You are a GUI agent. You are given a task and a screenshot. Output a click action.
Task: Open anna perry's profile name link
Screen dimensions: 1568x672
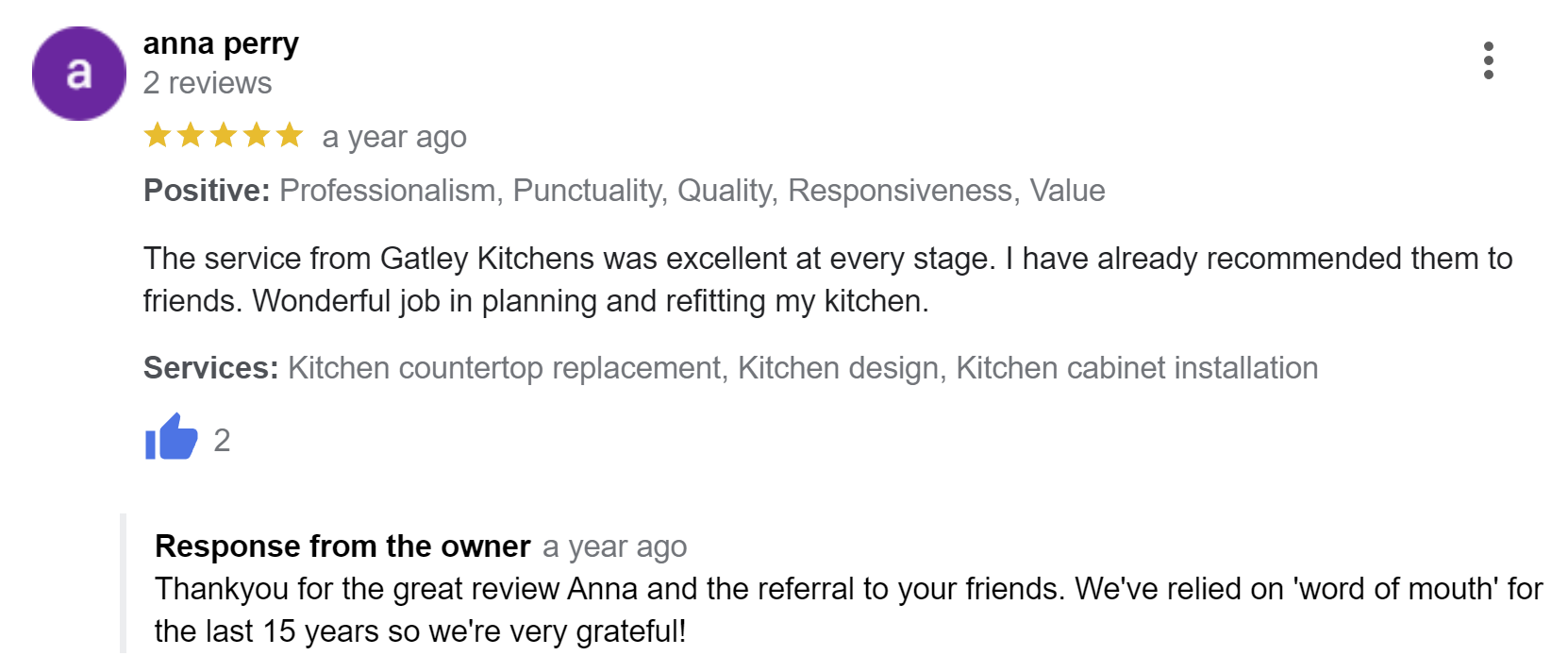pos(221,43)
